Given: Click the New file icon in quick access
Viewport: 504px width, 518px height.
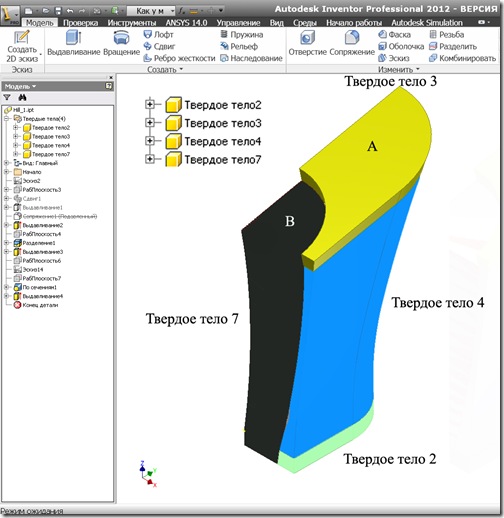Looking at the screenshot, I should pos(29,11).
